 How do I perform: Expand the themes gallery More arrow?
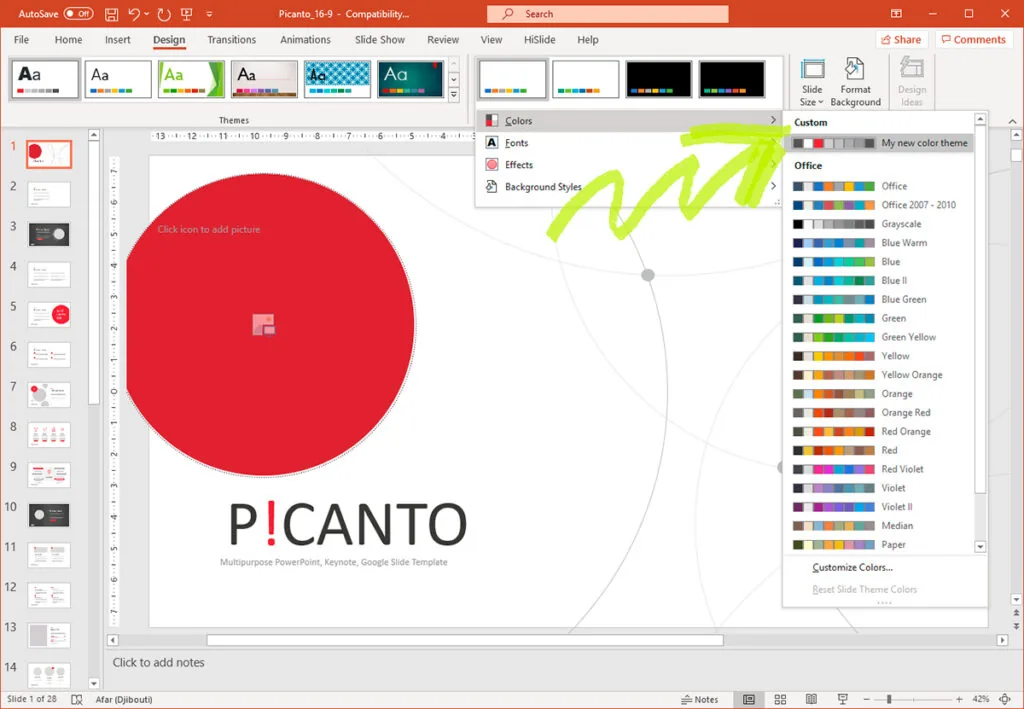point(454,95)
